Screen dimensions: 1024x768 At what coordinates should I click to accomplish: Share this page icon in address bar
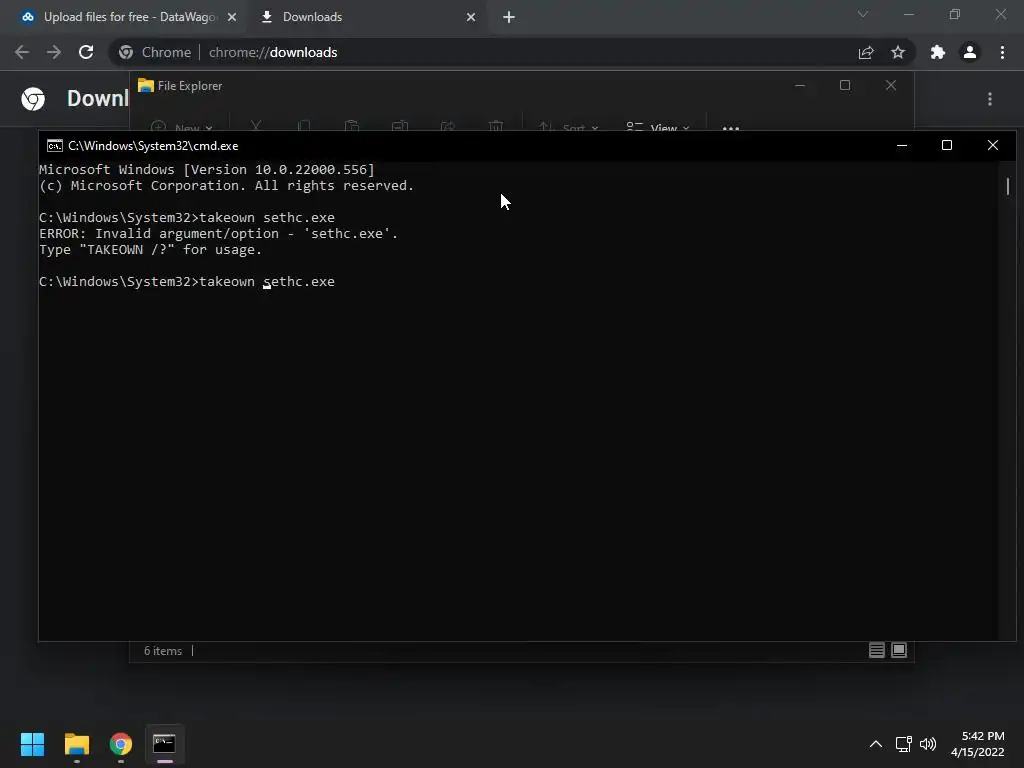coord(866,52)
